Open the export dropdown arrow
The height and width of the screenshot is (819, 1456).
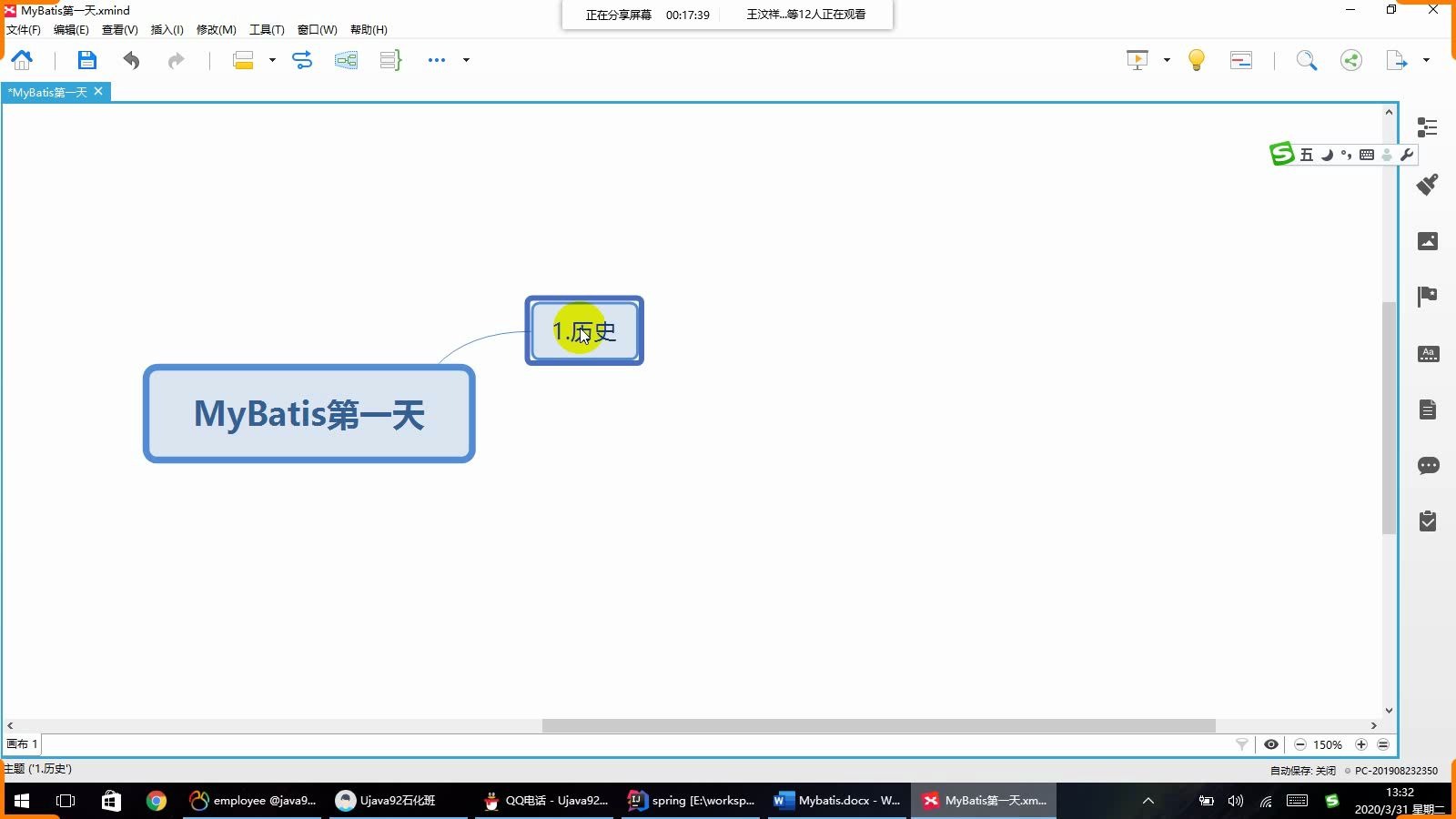(1425, 60)
